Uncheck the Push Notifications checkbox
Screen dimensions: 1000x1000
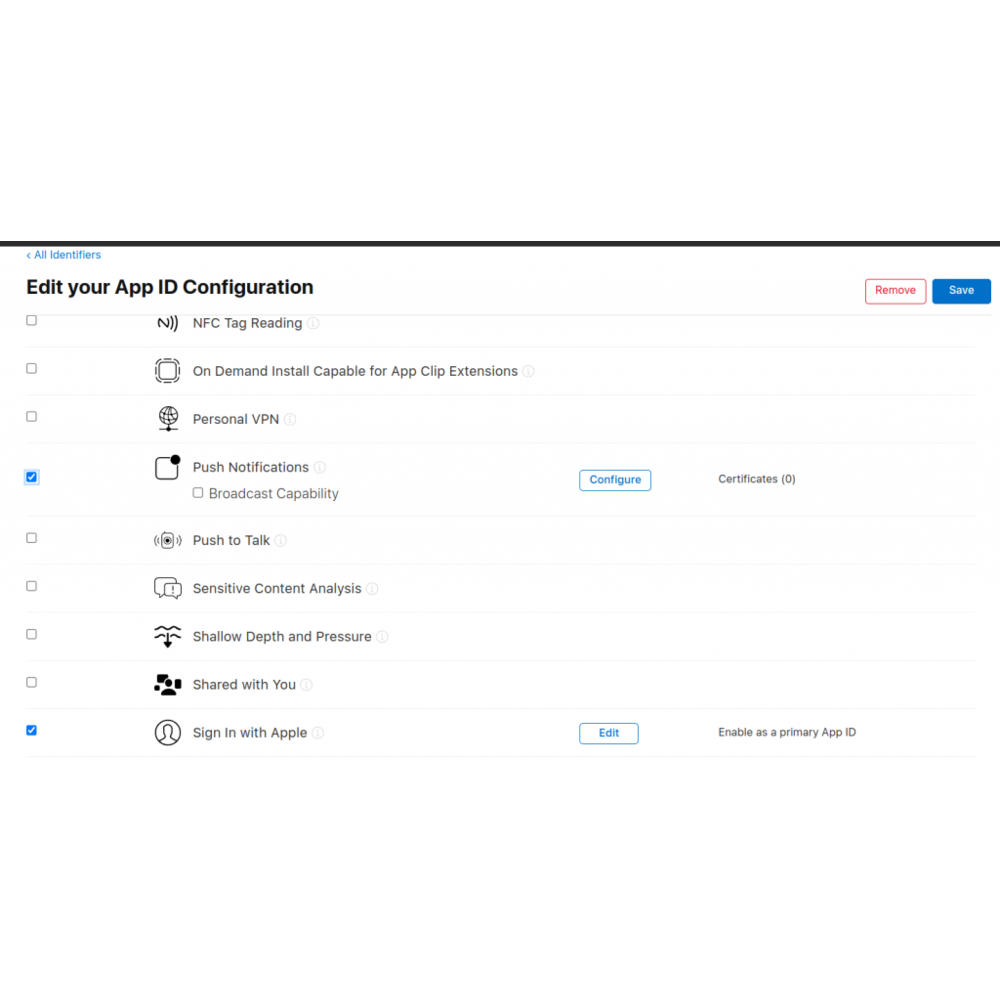(x=31, y=477)
